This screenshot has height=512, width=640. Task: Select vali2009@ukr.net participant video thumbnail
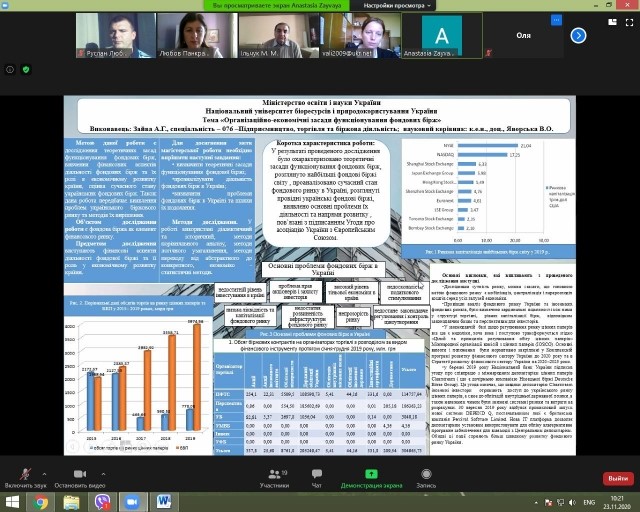point(360,36)
